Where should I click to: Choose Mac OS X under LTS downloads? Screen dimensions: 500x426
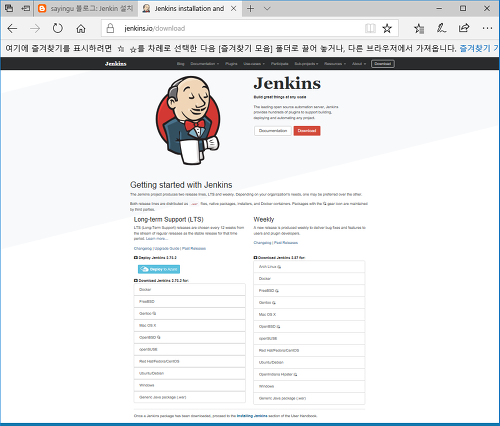[x=190, y=326]
